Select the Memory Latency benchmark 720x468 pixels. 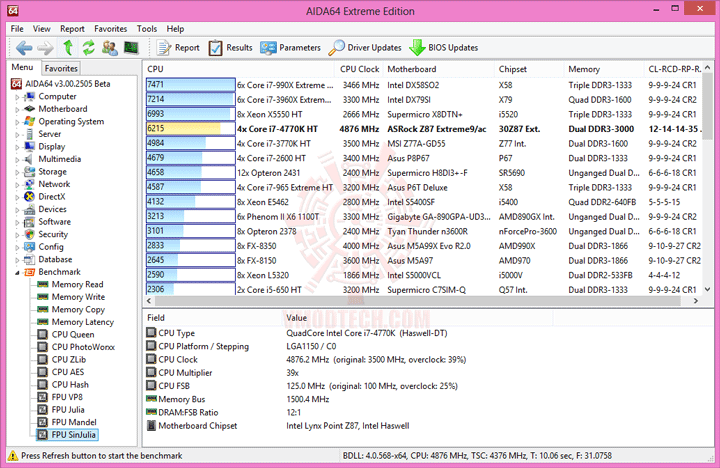pos(76,322)
